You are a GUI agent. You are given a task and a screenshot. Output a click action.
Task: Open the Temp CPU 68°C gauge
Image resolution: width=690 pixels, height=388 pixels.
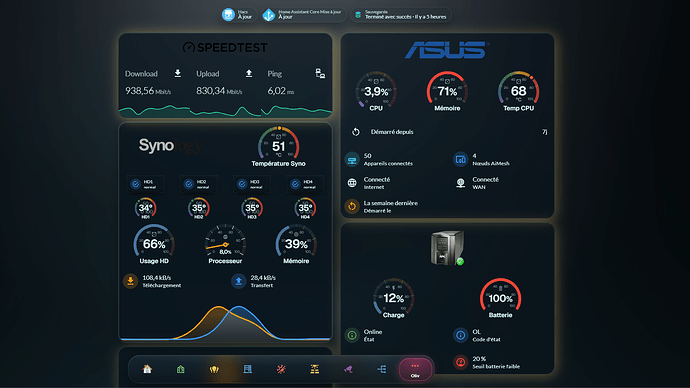[x=518, y=92]
